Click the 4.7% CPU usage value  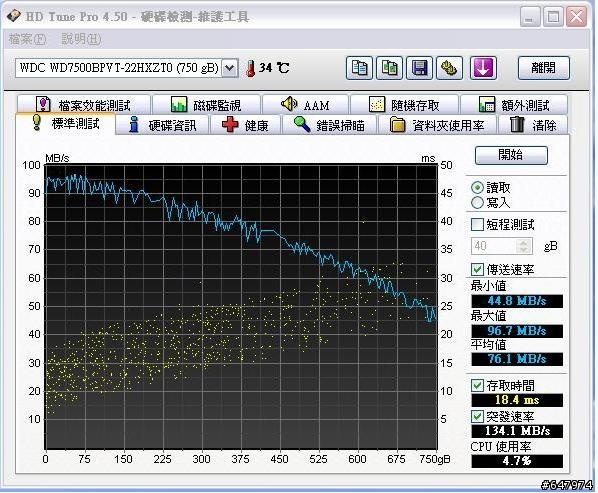(x=517, y=461)
